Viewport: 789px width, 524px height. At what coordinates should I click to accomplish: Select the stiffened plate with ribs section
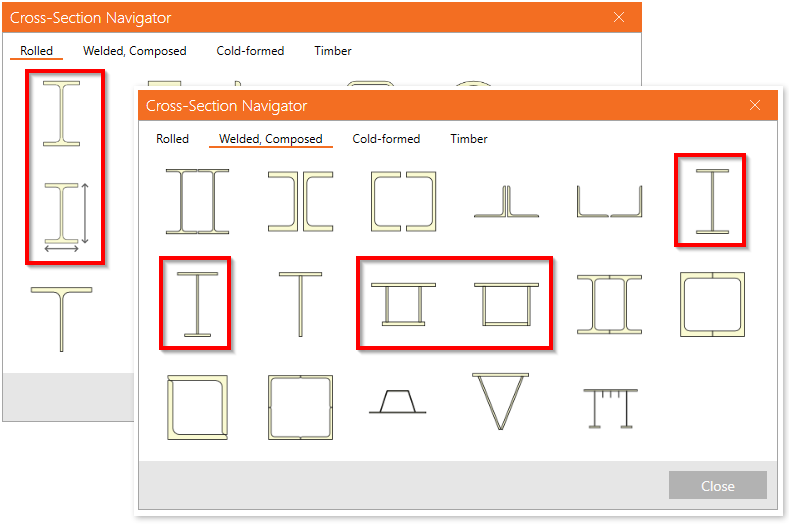(610, 408)
